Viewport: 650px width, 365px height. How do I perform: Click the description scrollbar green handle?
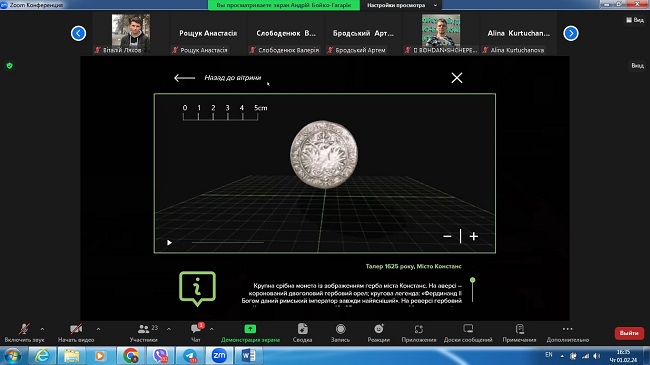[473, 280]
